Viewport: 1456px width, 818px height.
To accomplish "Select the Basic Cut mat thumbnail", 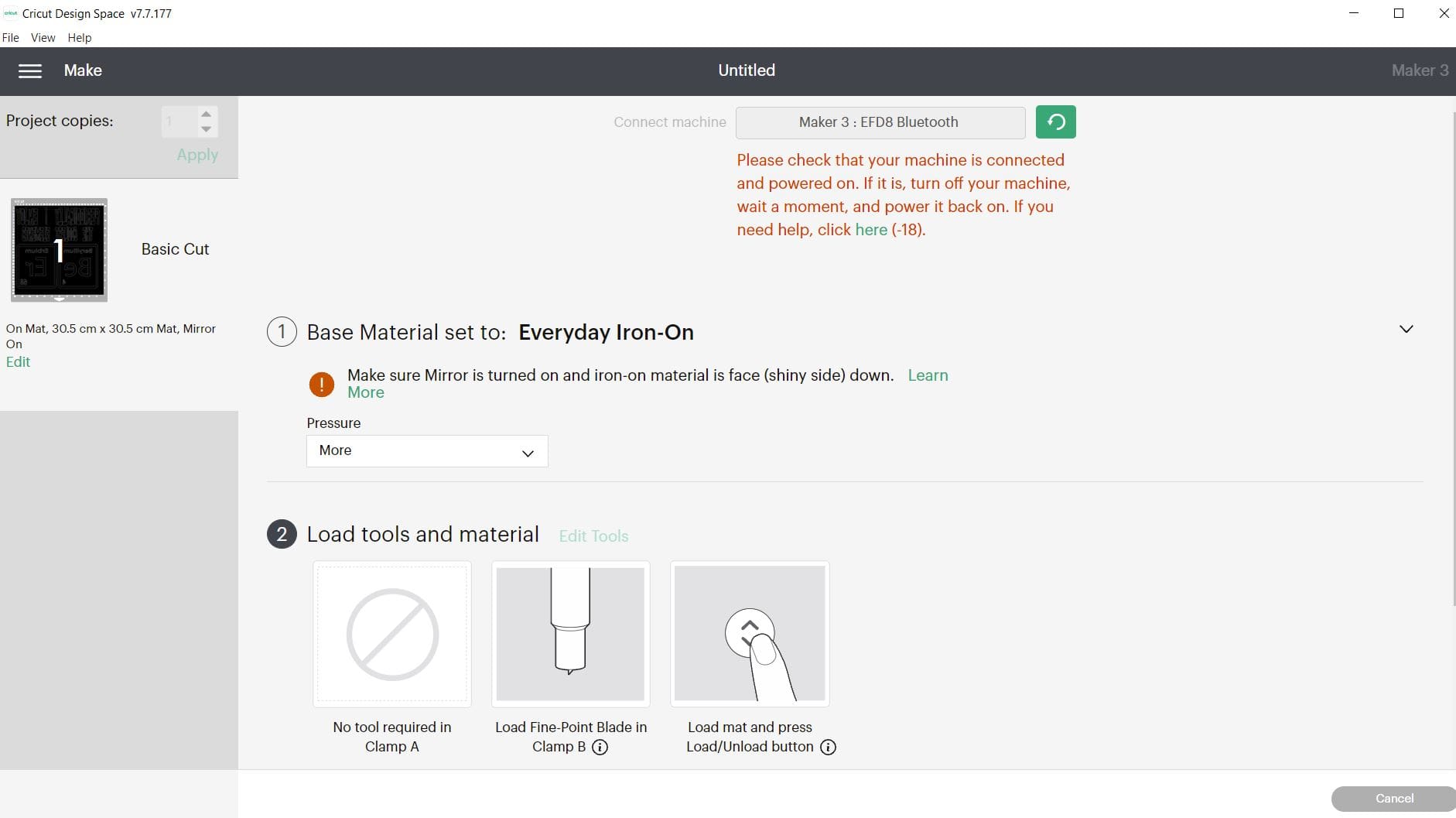I will click(x=59, y=250).
